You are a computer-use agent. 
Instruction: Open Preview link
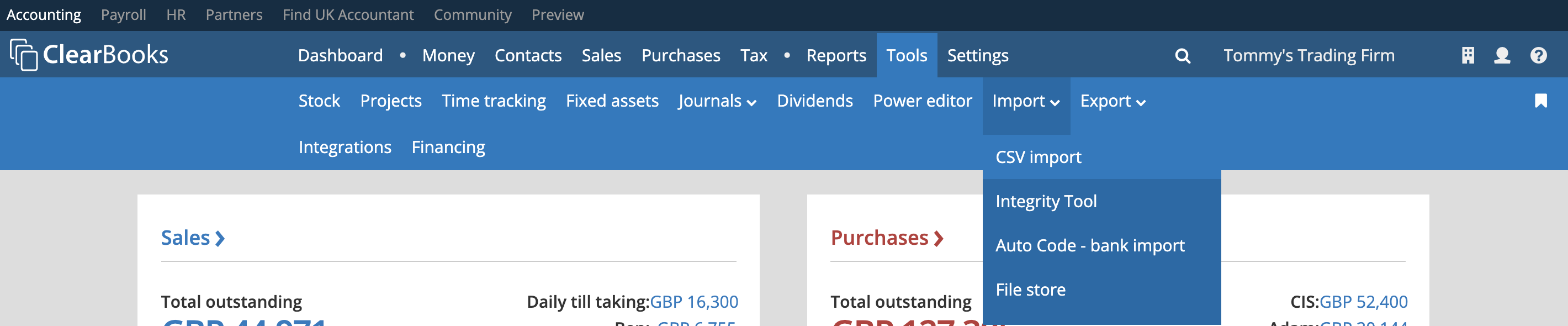coord(558,14)
